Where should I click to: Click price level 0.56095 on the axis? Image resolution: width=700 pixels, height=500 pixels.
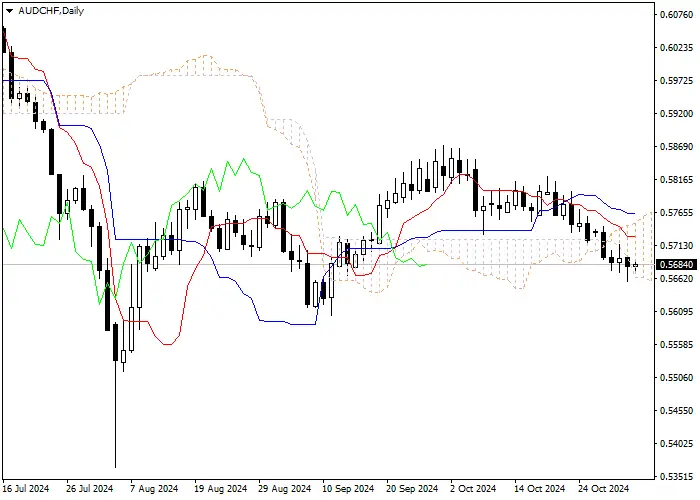677,312
